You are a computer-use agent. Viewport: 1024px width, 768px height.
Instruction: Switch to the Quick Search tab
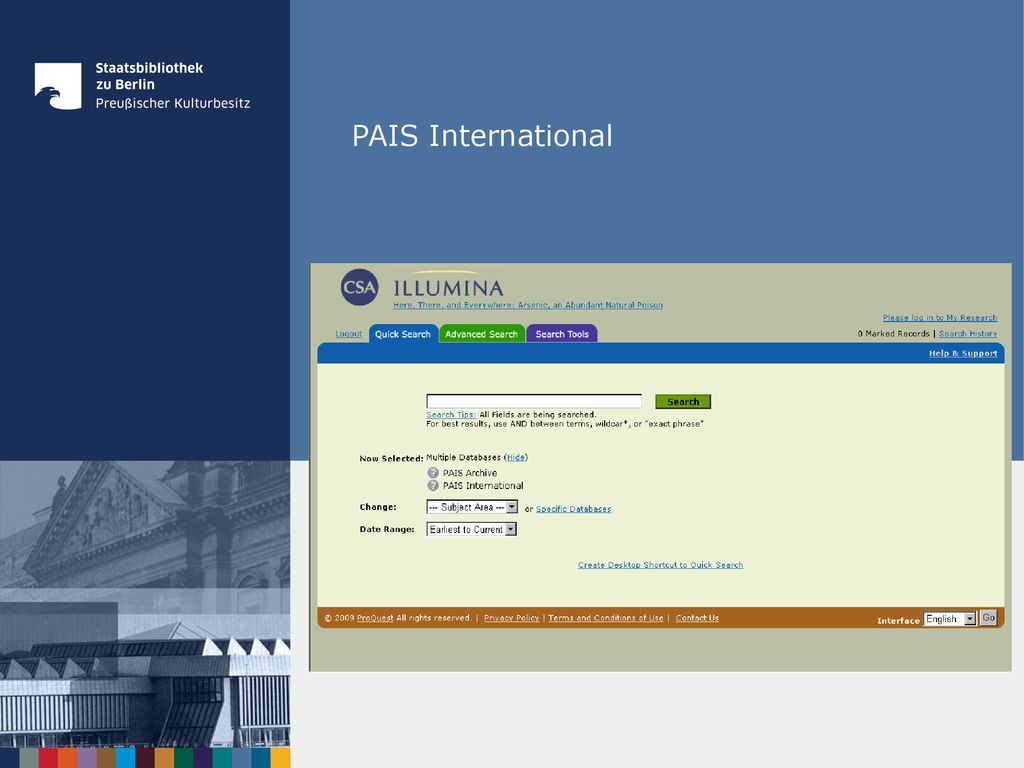(403, 334)
